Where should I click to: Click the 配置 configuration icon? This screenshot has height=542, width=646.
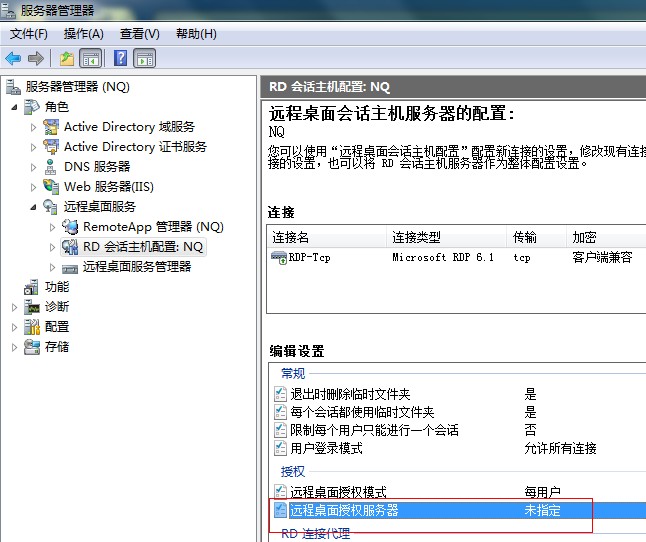pyautogui.click(x=31, y=327)
